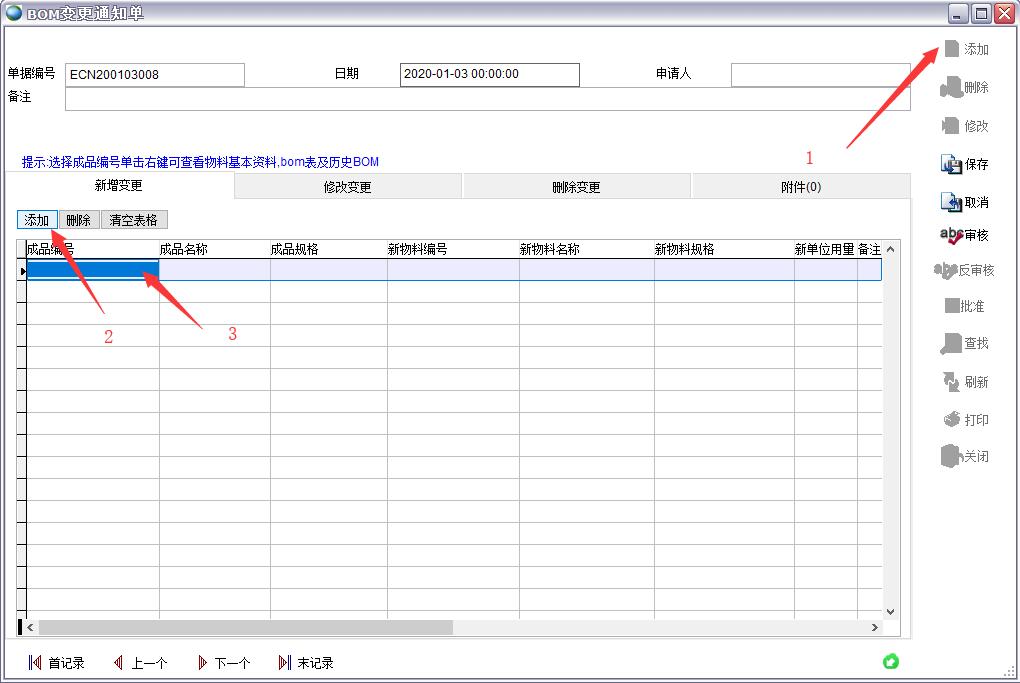Switch to the 修改变更 tab
This screenshot has width=1020, height=683.
coord(347,187)
